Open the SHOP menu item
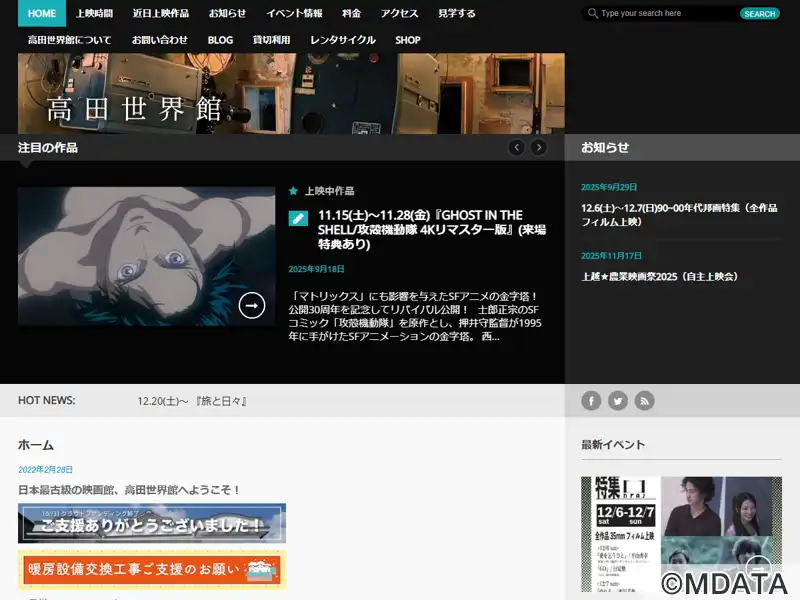 click(x=408, y=40)
